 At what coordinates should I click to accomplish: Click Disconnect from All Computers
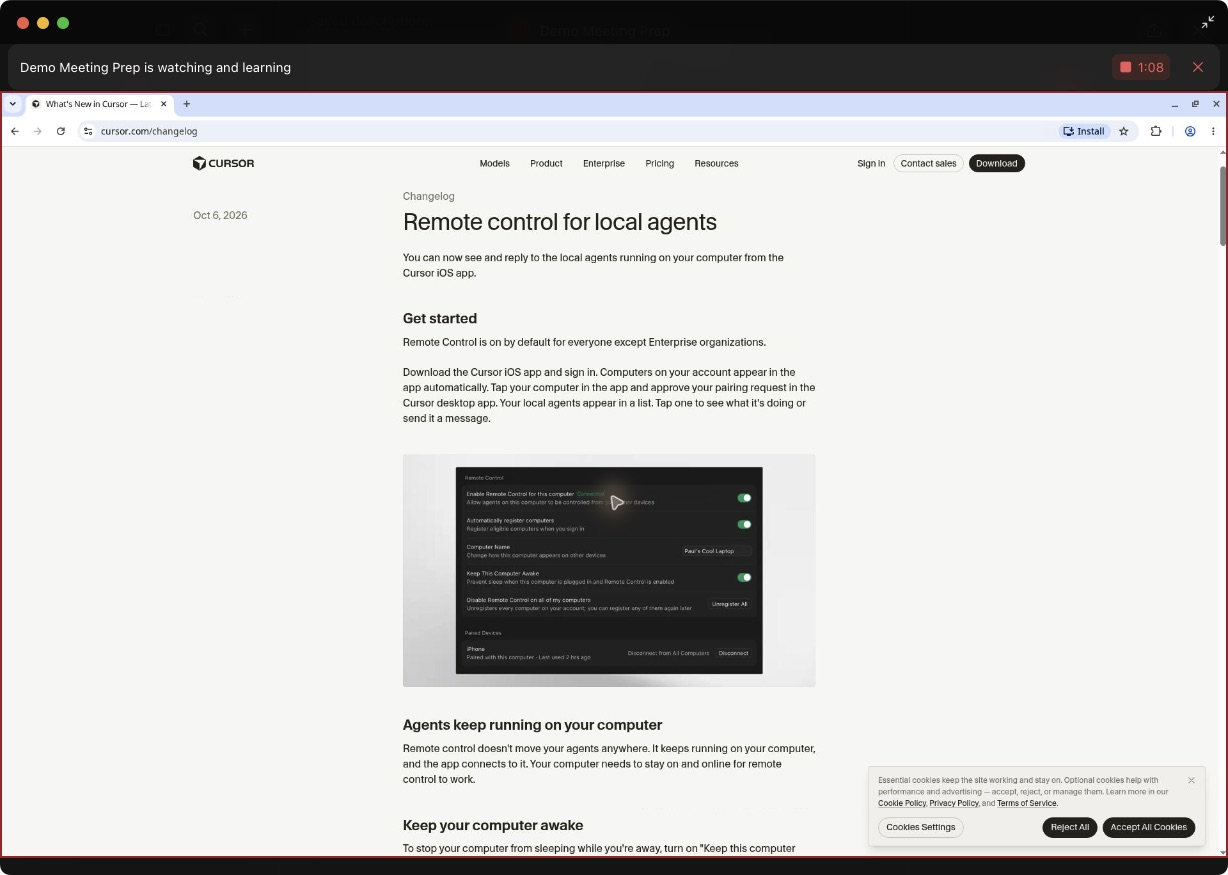(x=668, y=653)
